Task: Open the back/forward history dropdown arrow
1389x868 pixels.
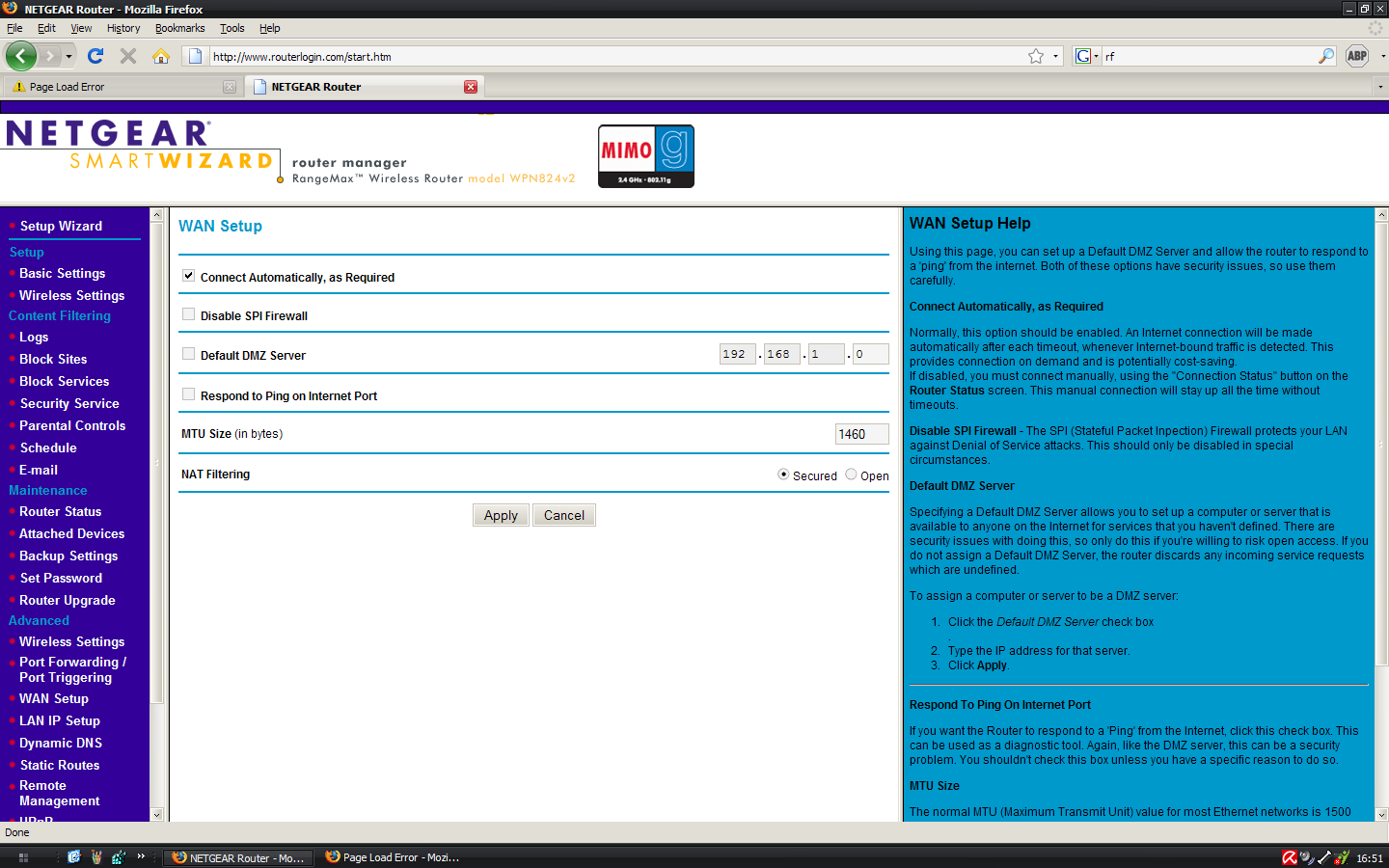Action: pos(69,56)
